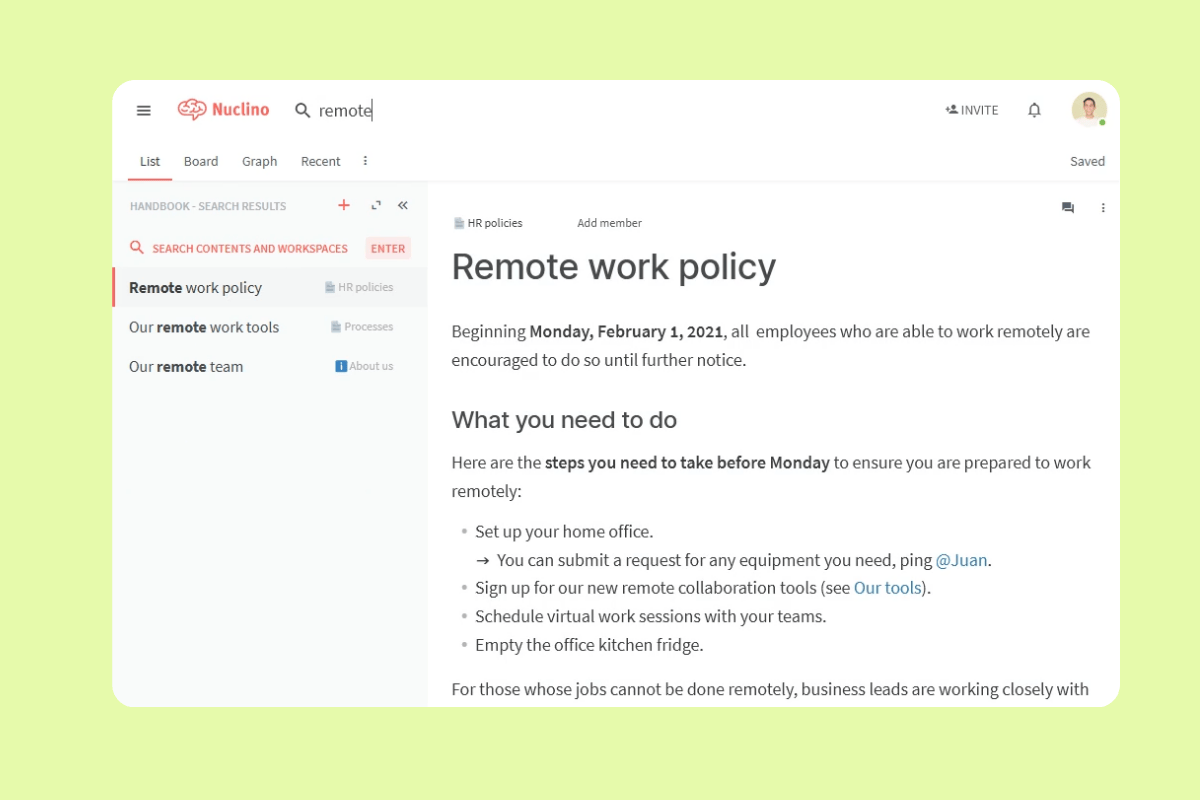Viewport: 1200px width, 800px height.
Task: Open your profile avatar picture
Action: pos(1089,108)
